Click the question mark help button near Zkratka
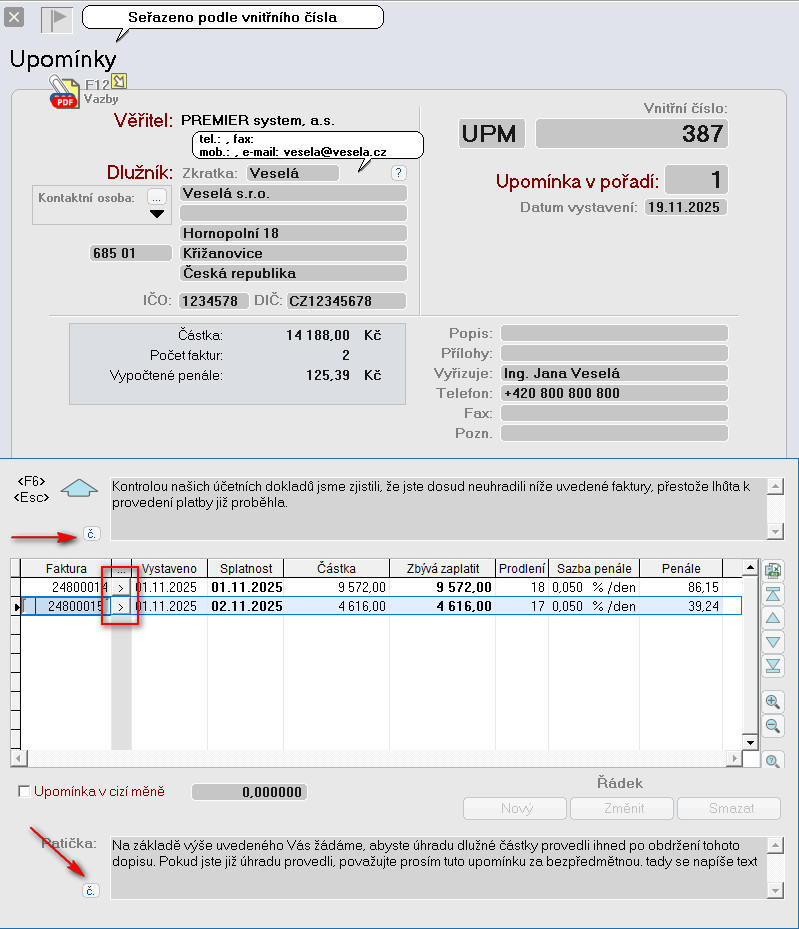 pyautogui.click(x=397, y=173)
